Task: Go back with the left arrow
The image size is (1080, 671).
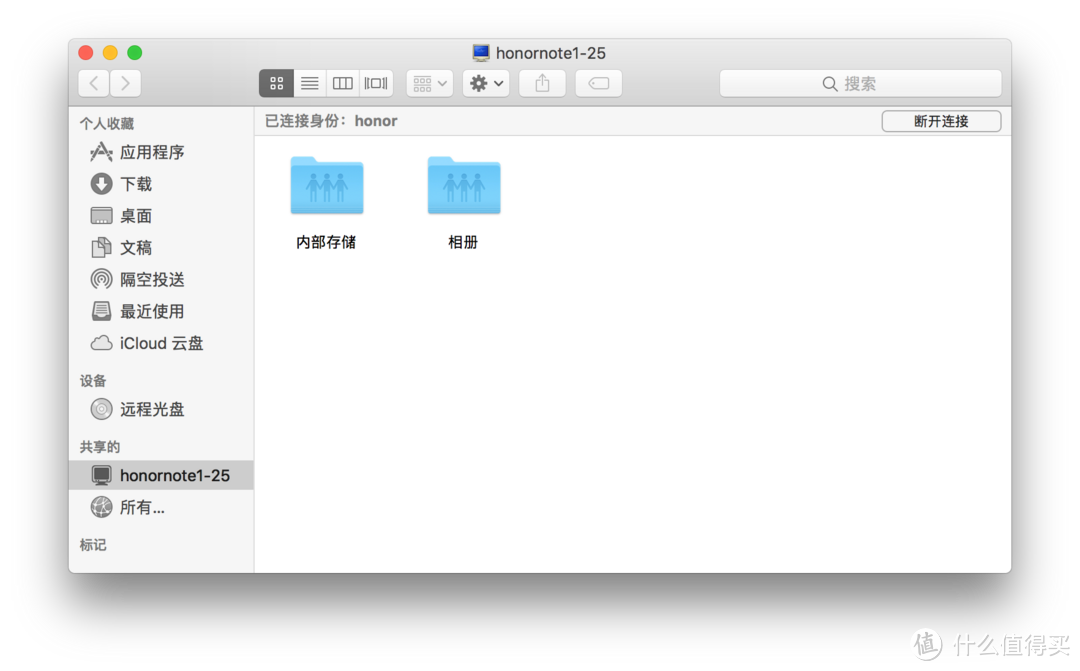Action: click(94, 83)
